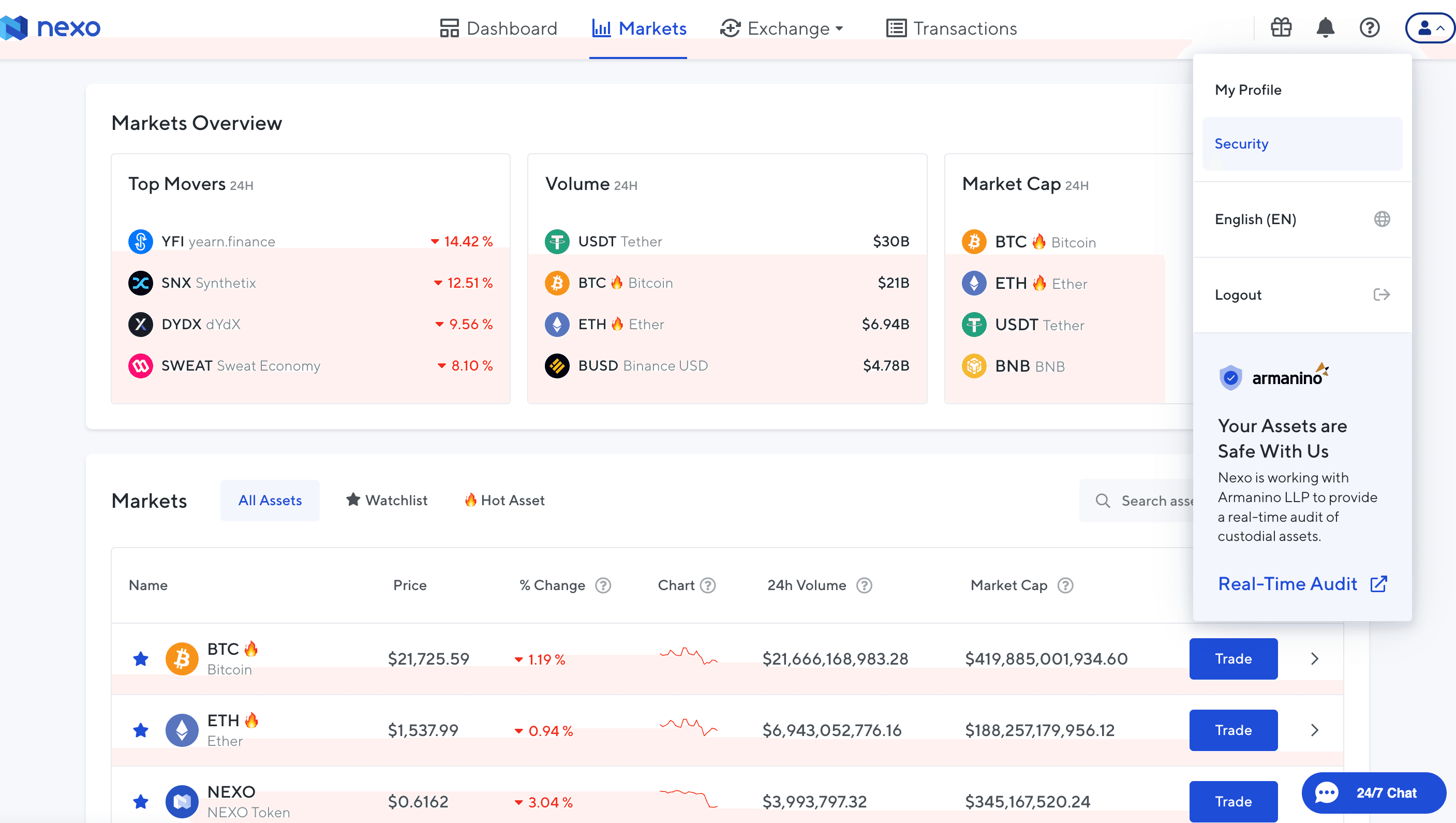
Task: Collapse the profile account menu
Action: pos(1430,28)
